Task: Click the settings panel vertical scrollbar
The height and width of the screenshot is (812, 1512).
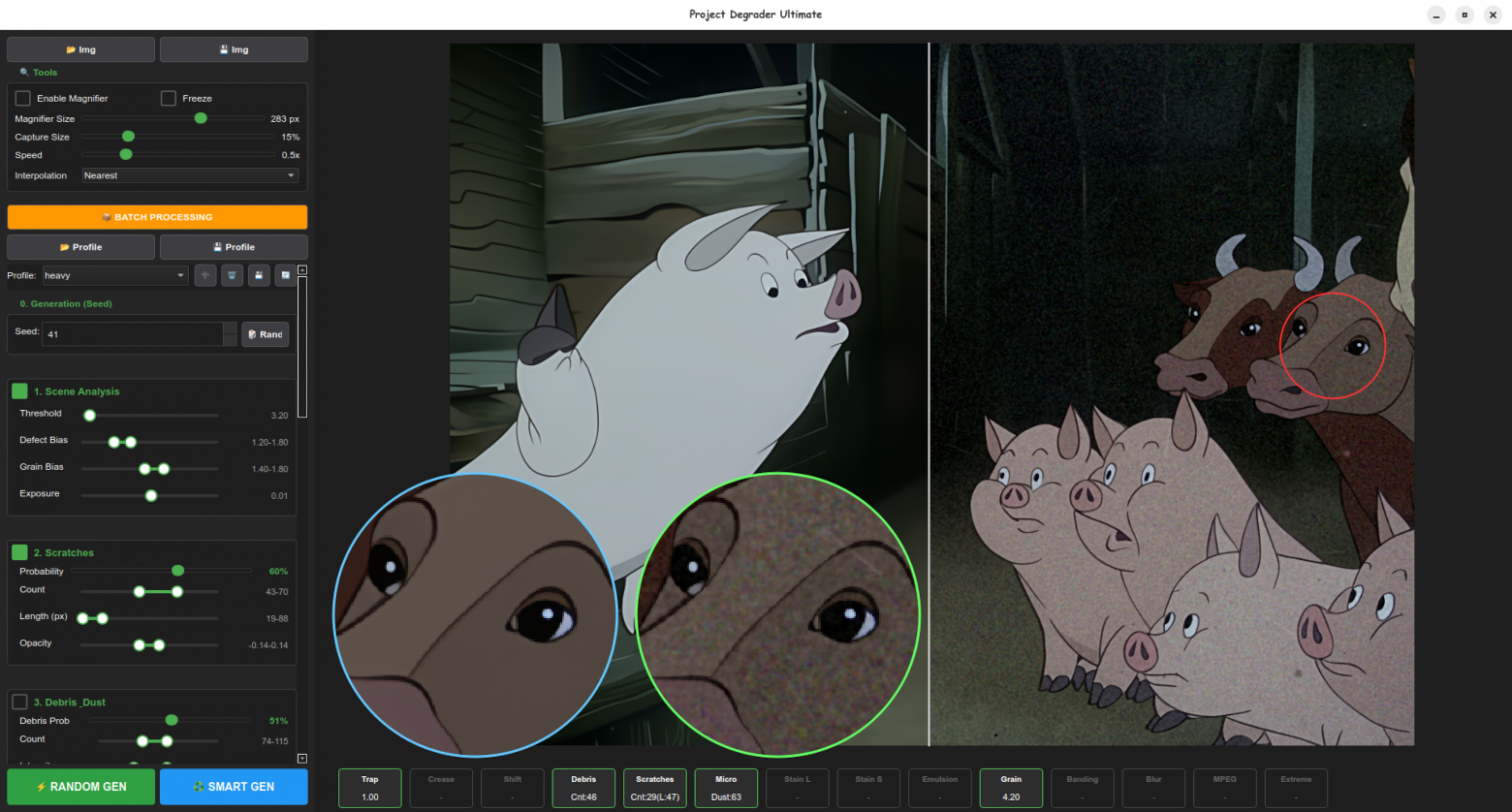Action: (x=302, y=347)
